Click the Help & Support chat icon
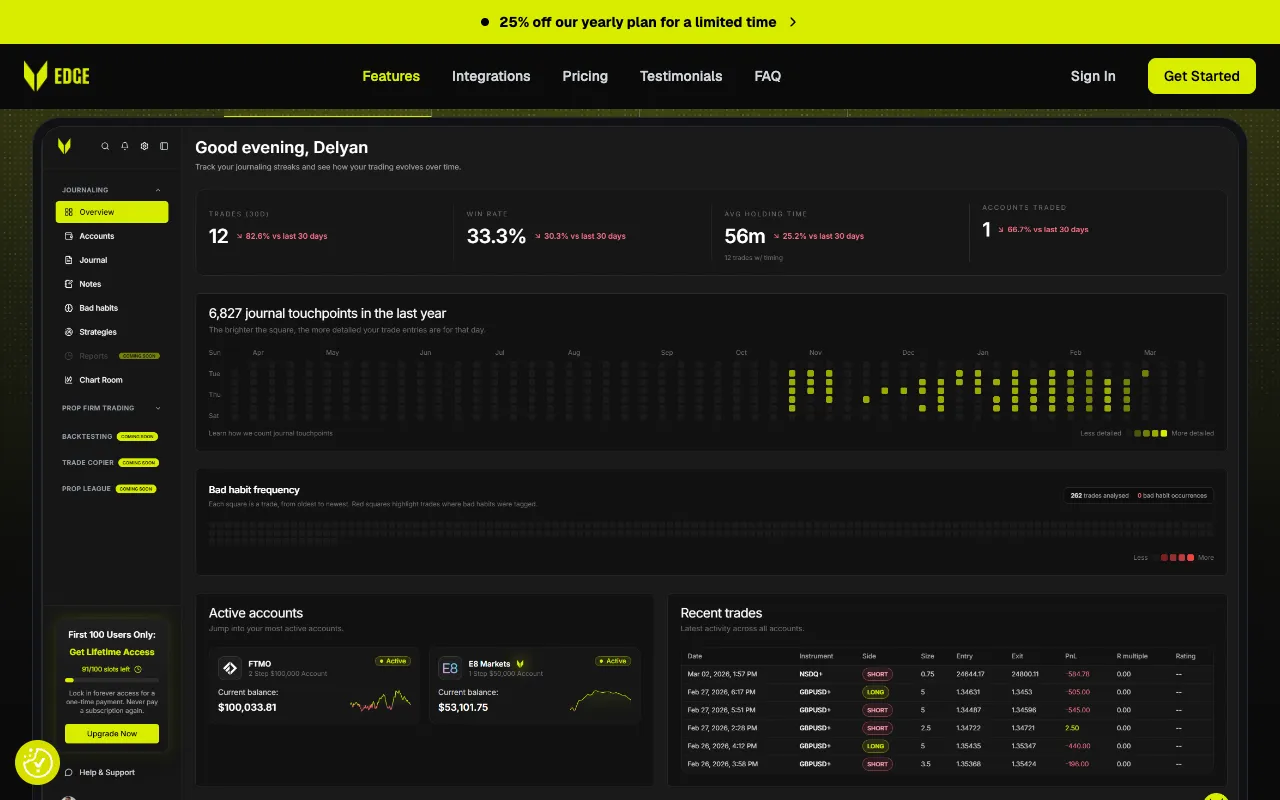Image resolution: width=1280 pixels, height=800 pixels. tap(69, 772)
